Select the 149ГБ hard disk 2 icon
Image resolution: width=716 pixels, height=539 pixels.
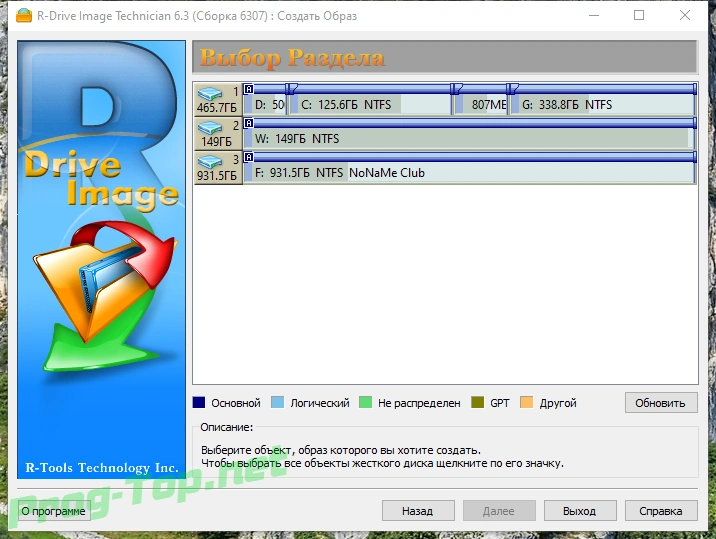[217, 133]
